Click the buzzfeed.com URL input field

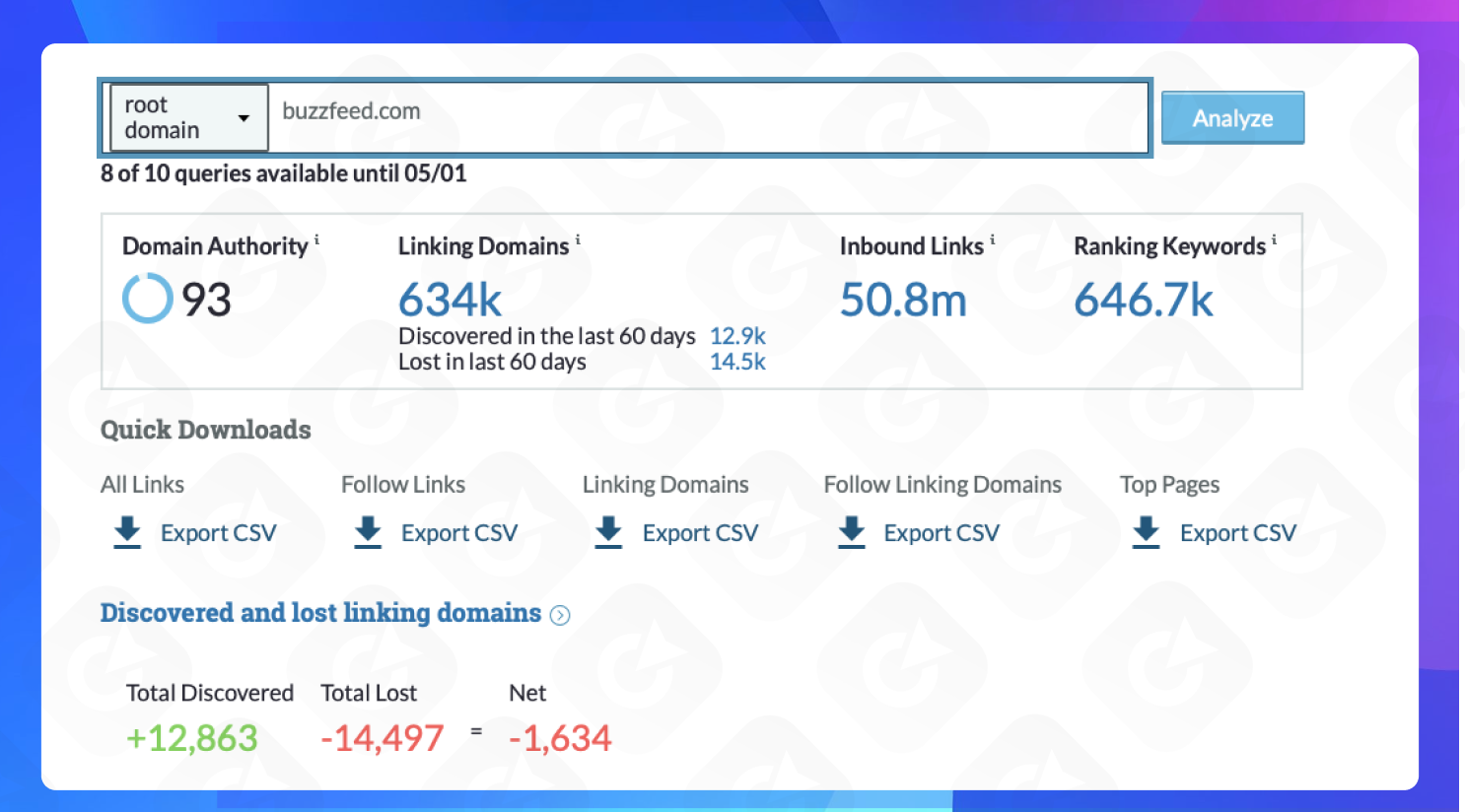tap(708, 117)
